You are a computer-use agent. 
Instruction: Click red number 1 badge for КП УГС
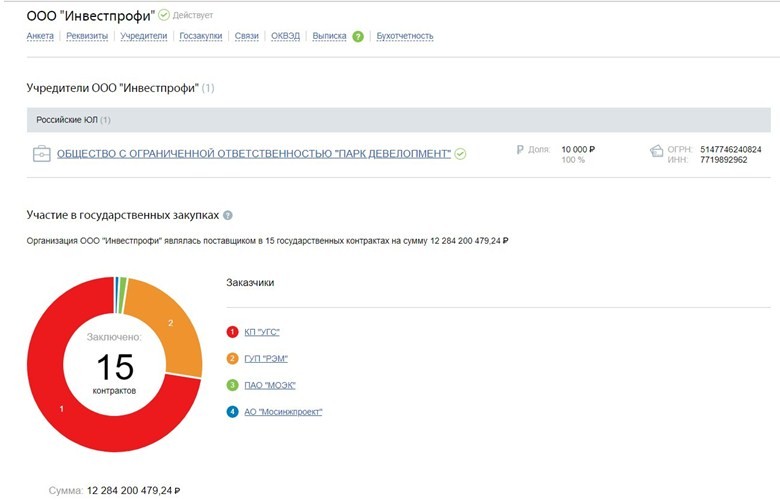233,332
